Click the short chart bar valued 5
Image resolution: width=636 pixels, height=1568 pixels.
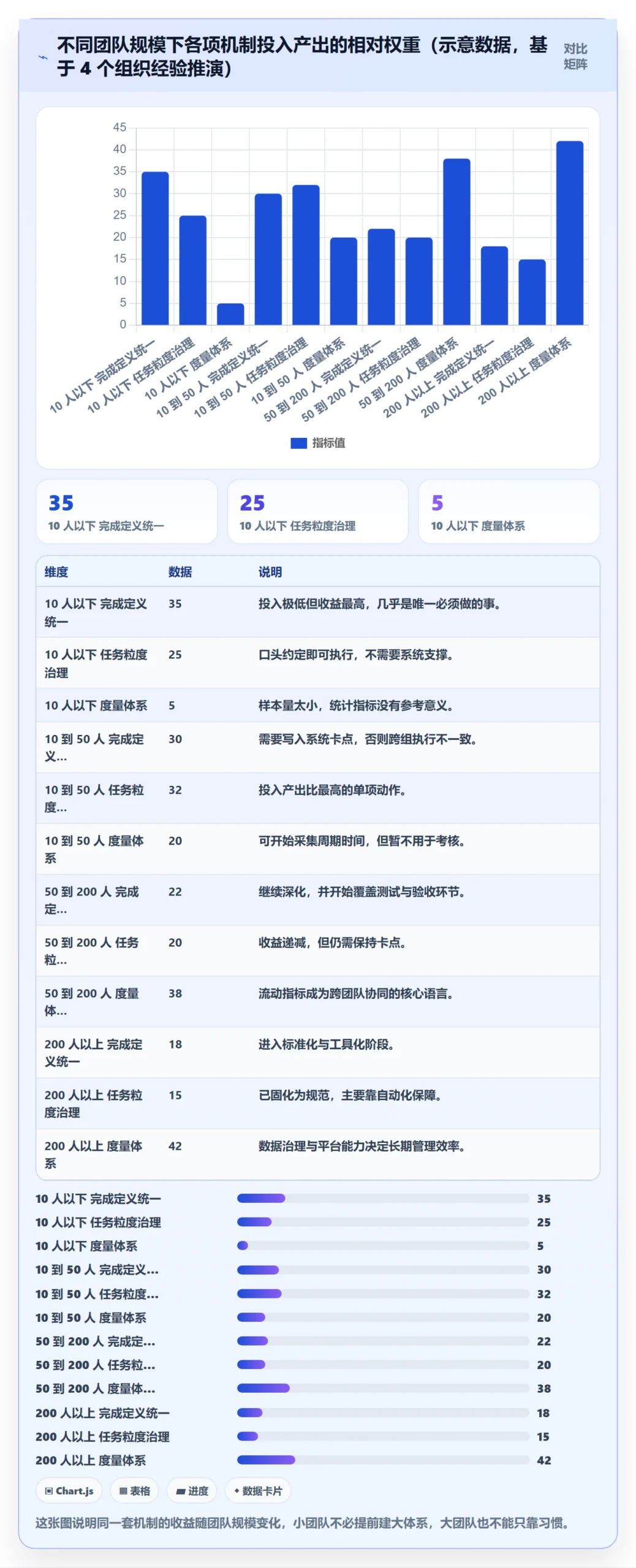click(x=230, y=314)
